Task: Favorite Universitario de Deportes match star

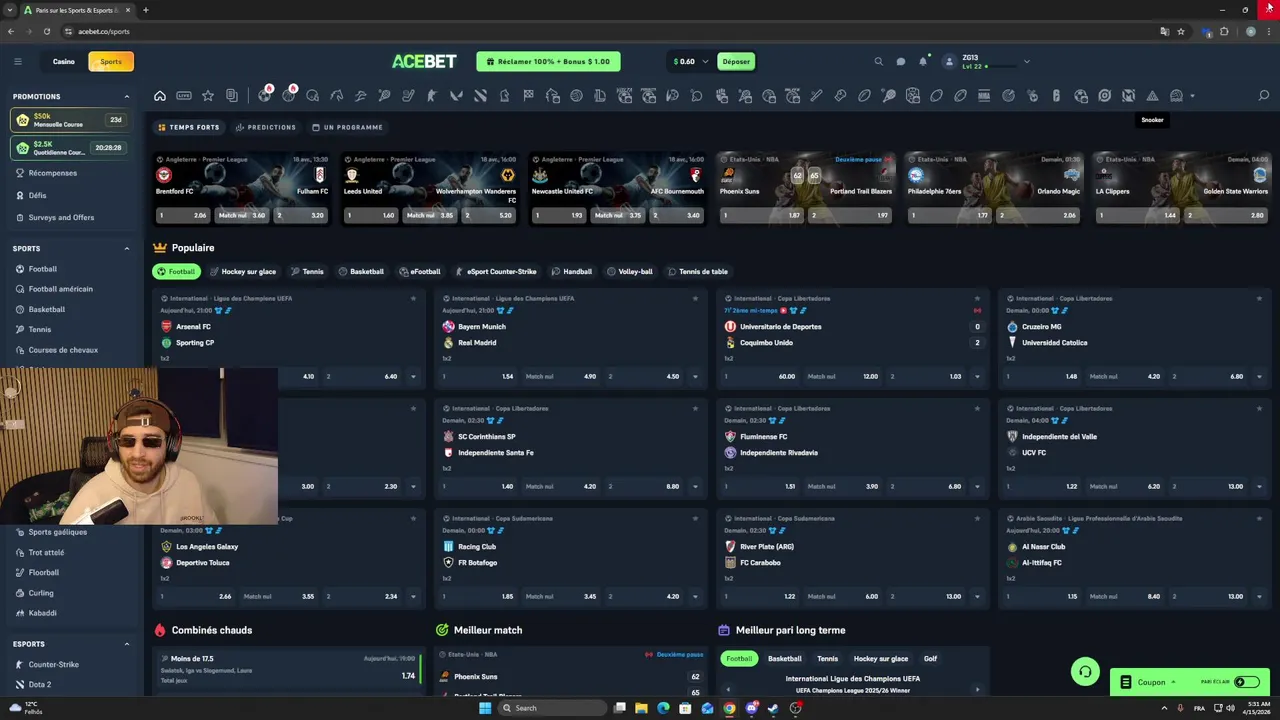Action: tap(977, 298)
